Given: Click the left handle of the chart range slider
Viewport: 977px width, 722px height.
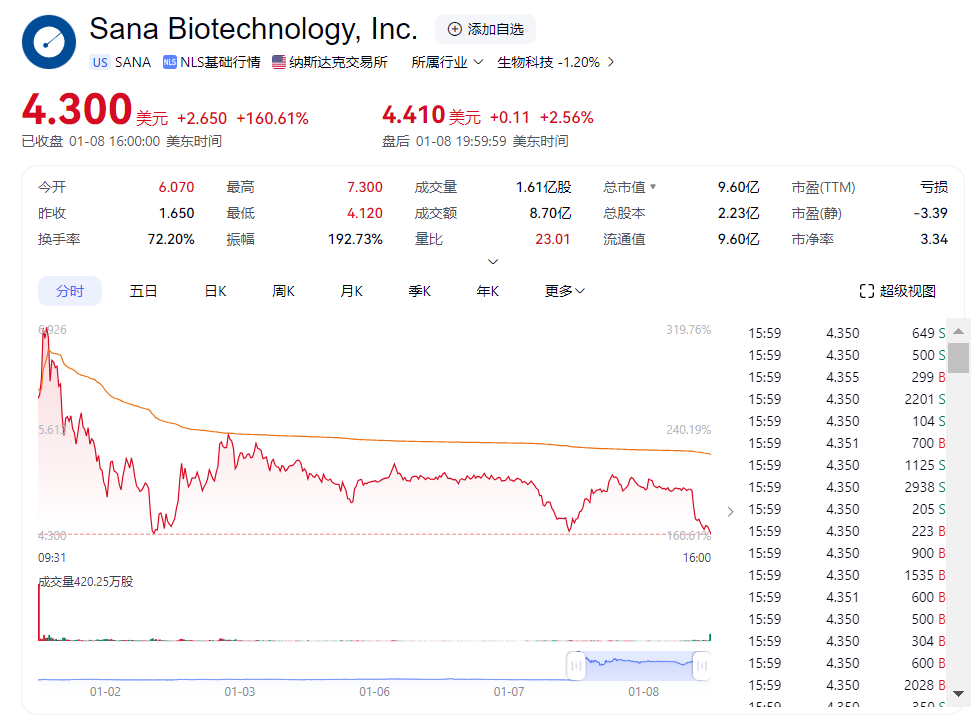Looking at the screenshot, I should click(x=575, y=666).
